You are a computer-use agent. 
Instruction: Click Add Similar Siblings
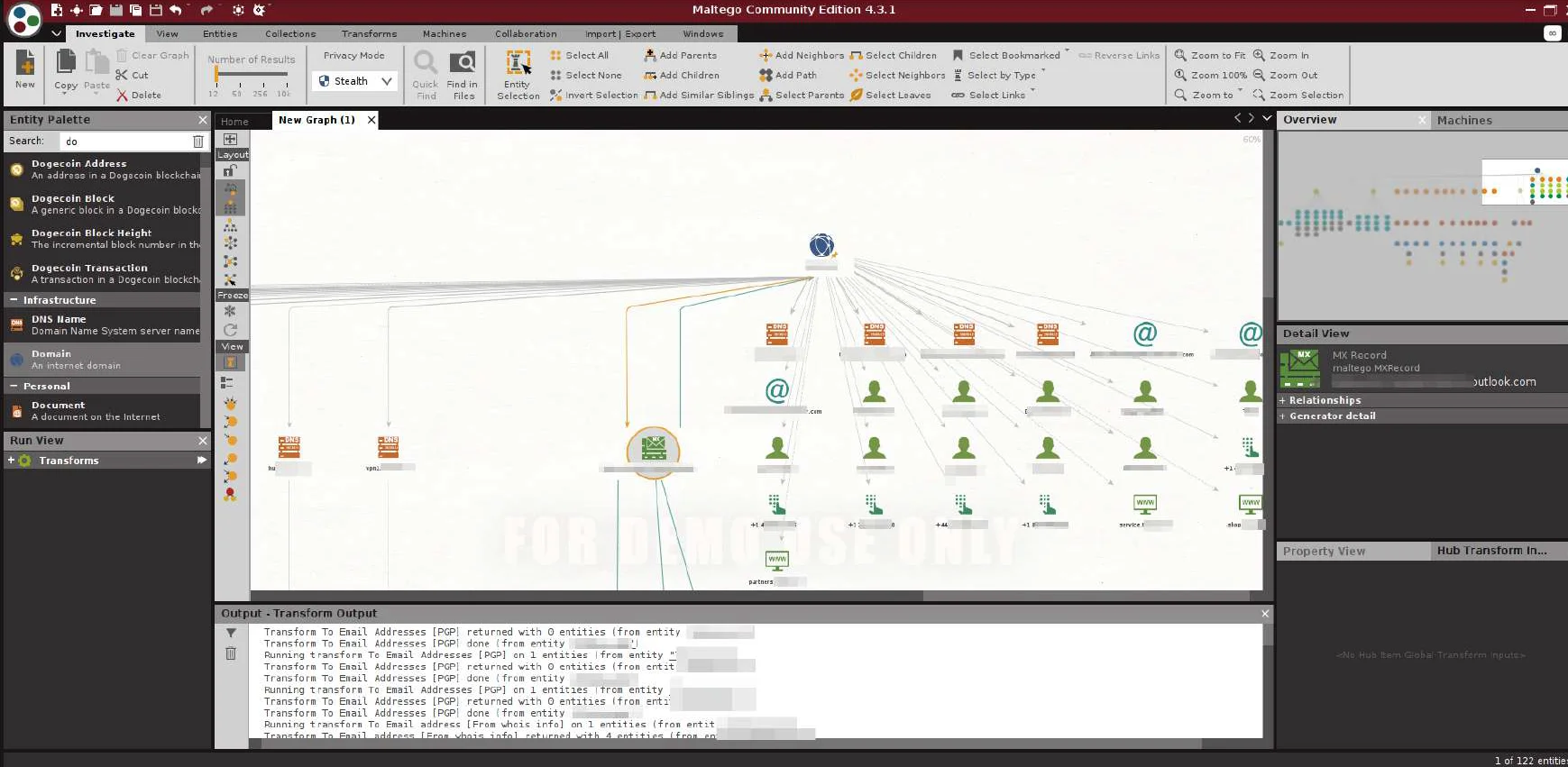tap(699, 95)
